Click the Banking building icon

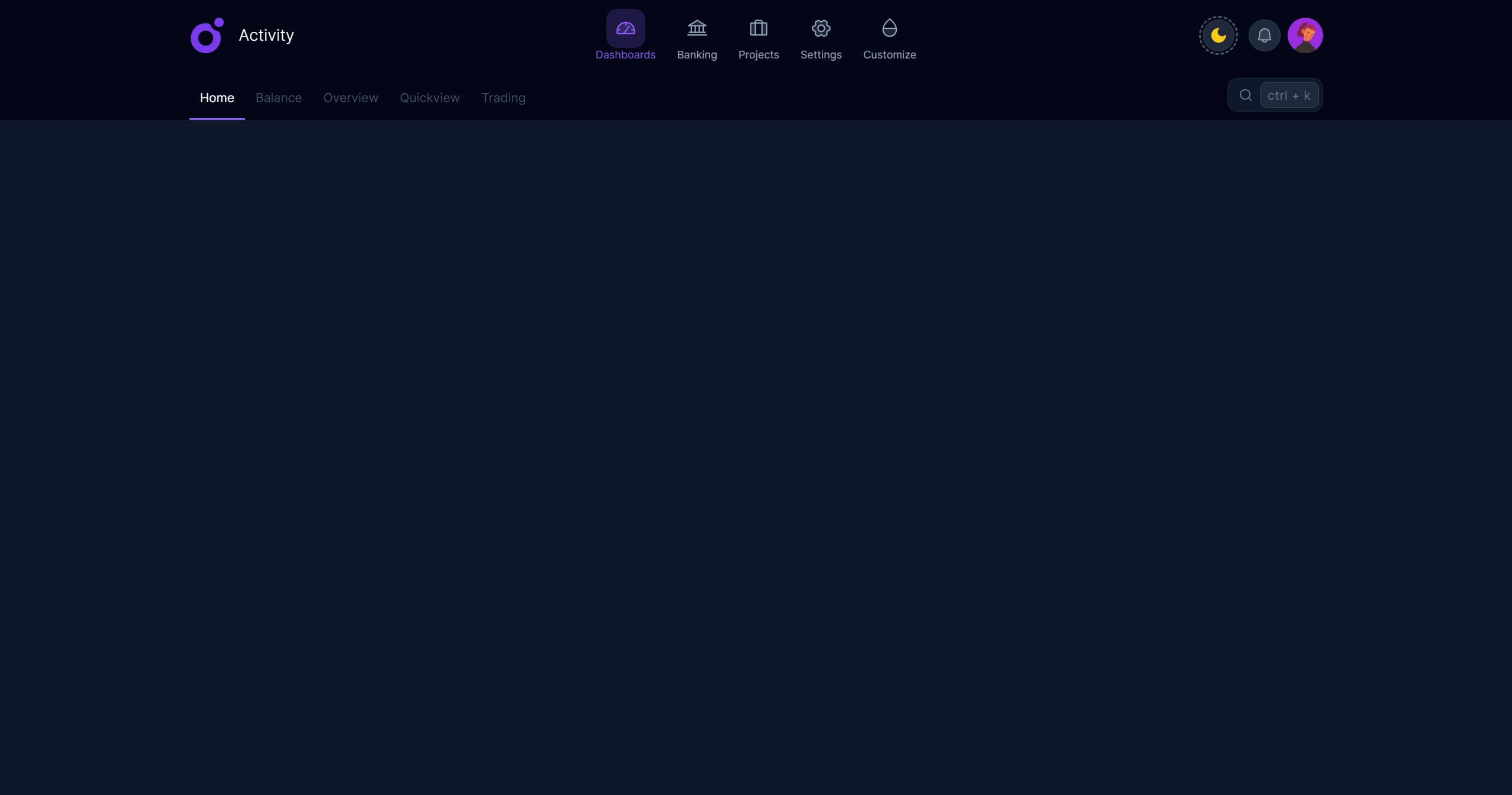click(697, 28)
